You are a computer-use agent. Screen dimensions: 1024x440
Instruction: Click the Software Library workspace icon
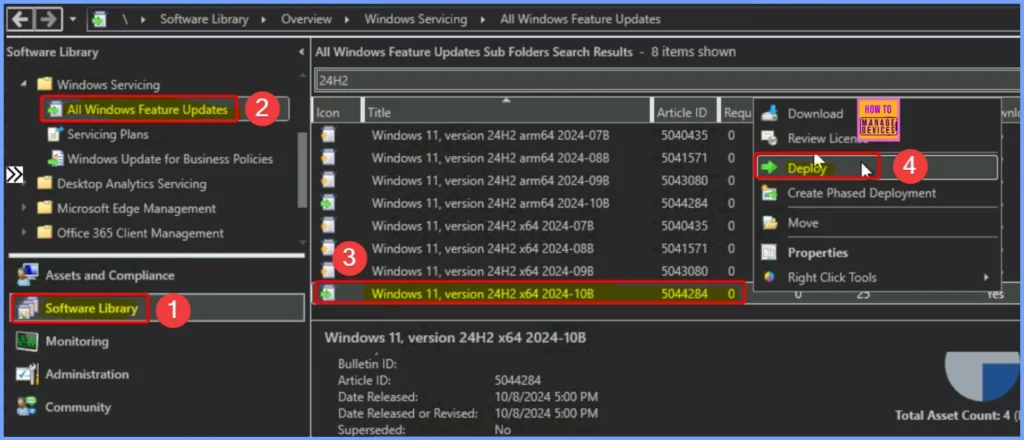[27, 308]
